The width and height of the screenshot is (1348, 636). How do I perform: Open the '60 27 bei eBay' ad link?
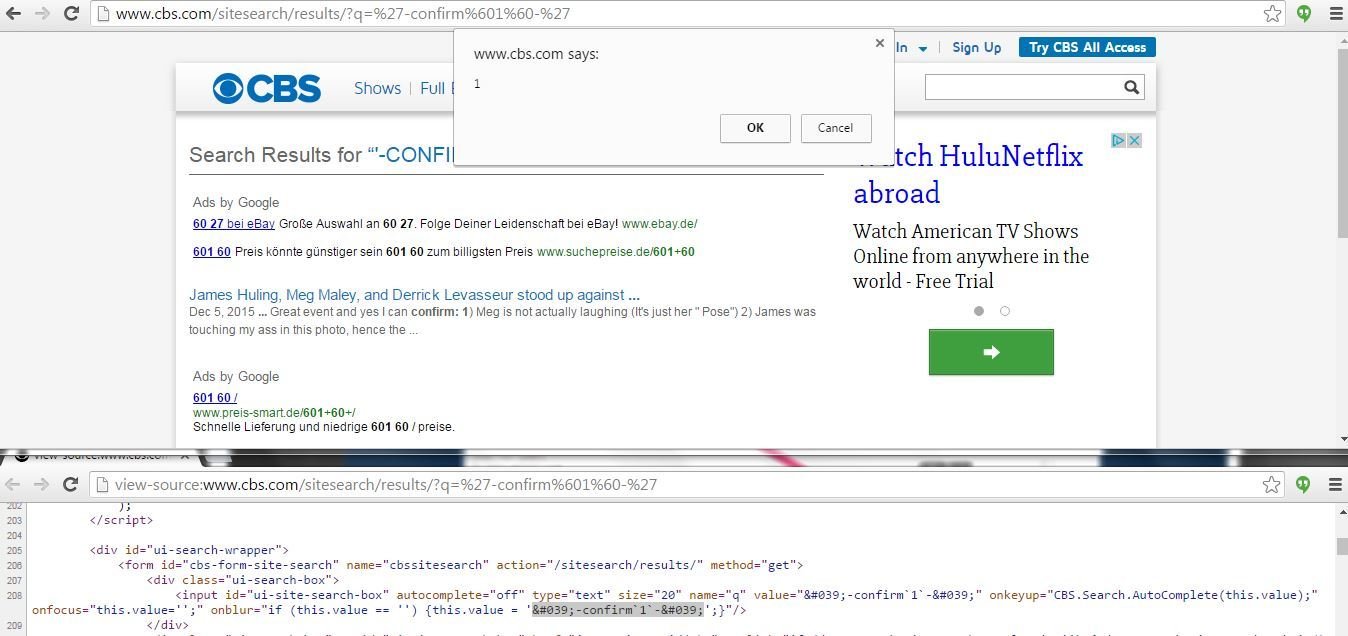234,224
